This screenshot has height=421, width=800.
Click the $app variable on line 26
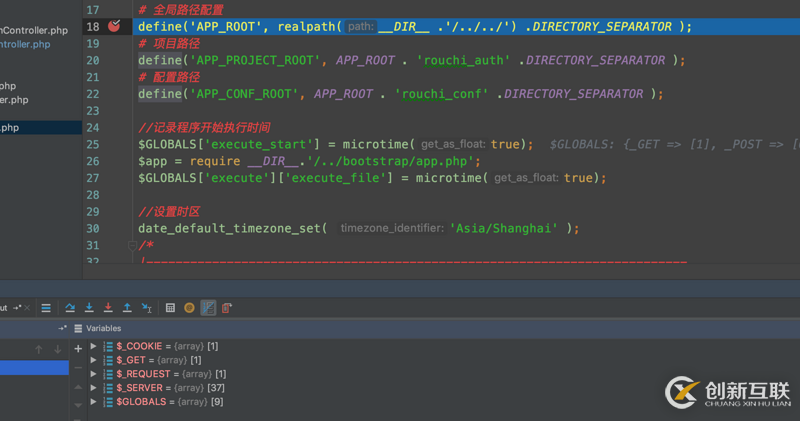pos(153,161)
